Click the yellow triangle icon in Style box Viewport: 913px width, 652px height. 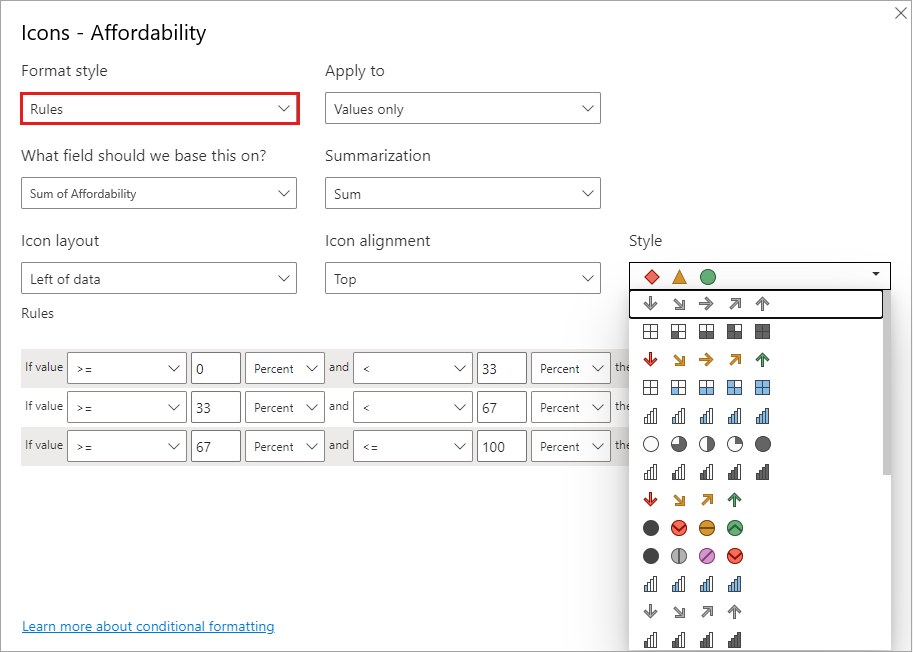point(680,277)
